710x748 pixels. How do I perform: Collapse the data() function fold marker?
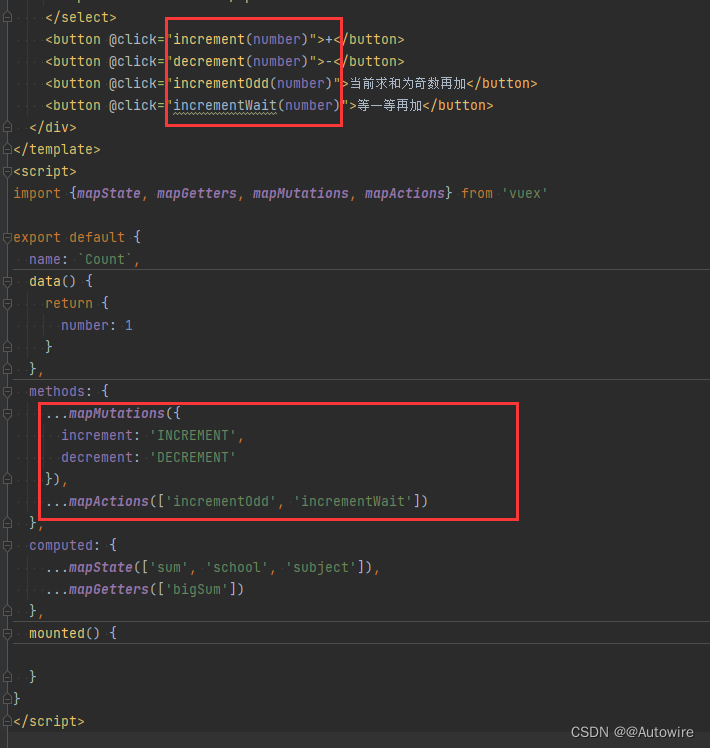(x=7, y=281)
